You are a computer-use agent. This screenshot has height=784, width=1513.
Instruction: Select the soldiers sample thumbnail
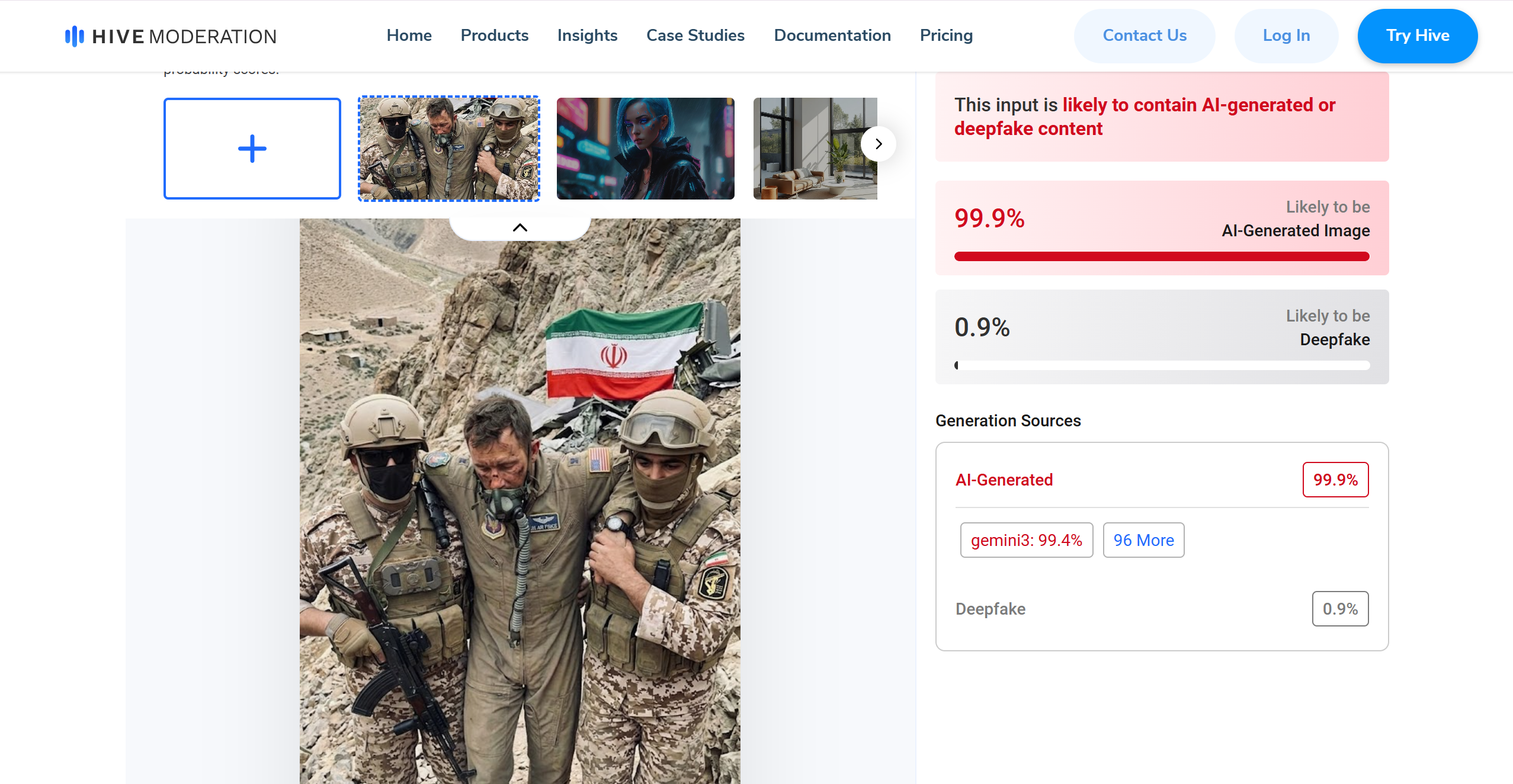449,149
